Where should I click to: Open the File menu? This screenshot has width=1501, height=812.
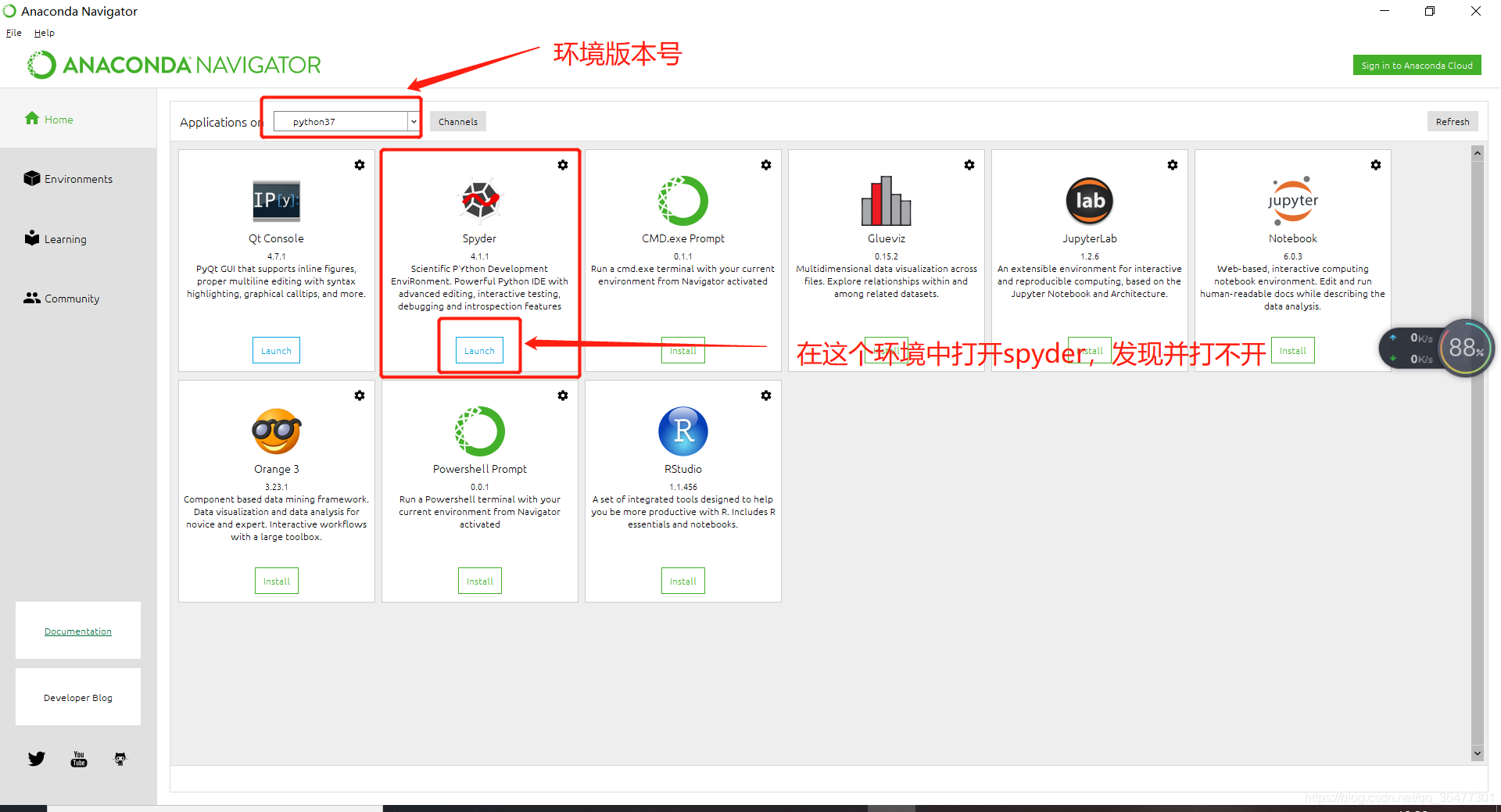point(14,33)
